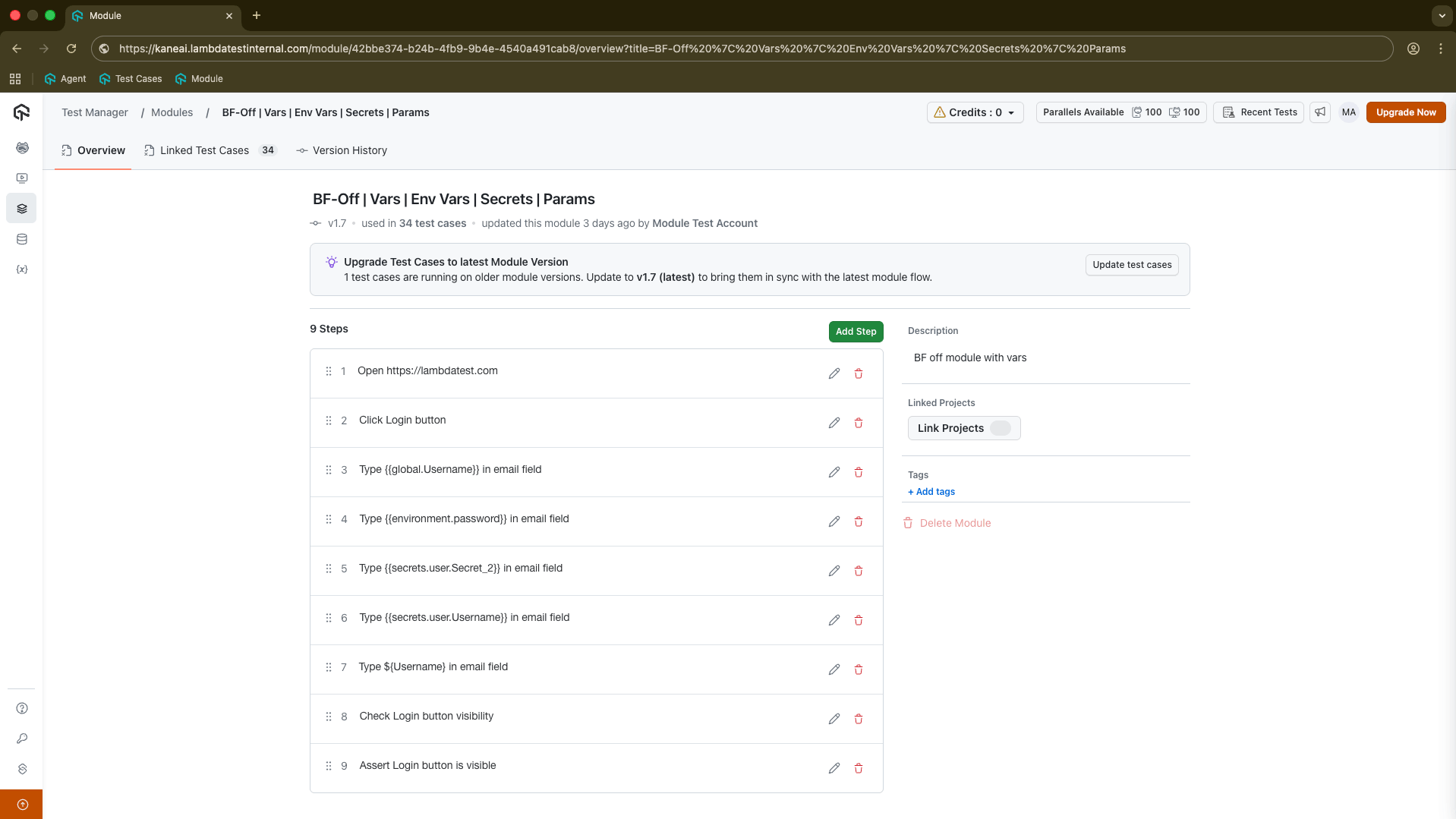Switch to the Linked Test Cases tab
The width and height of the screenshot is (1456, 819).
[x=204, y=150]
